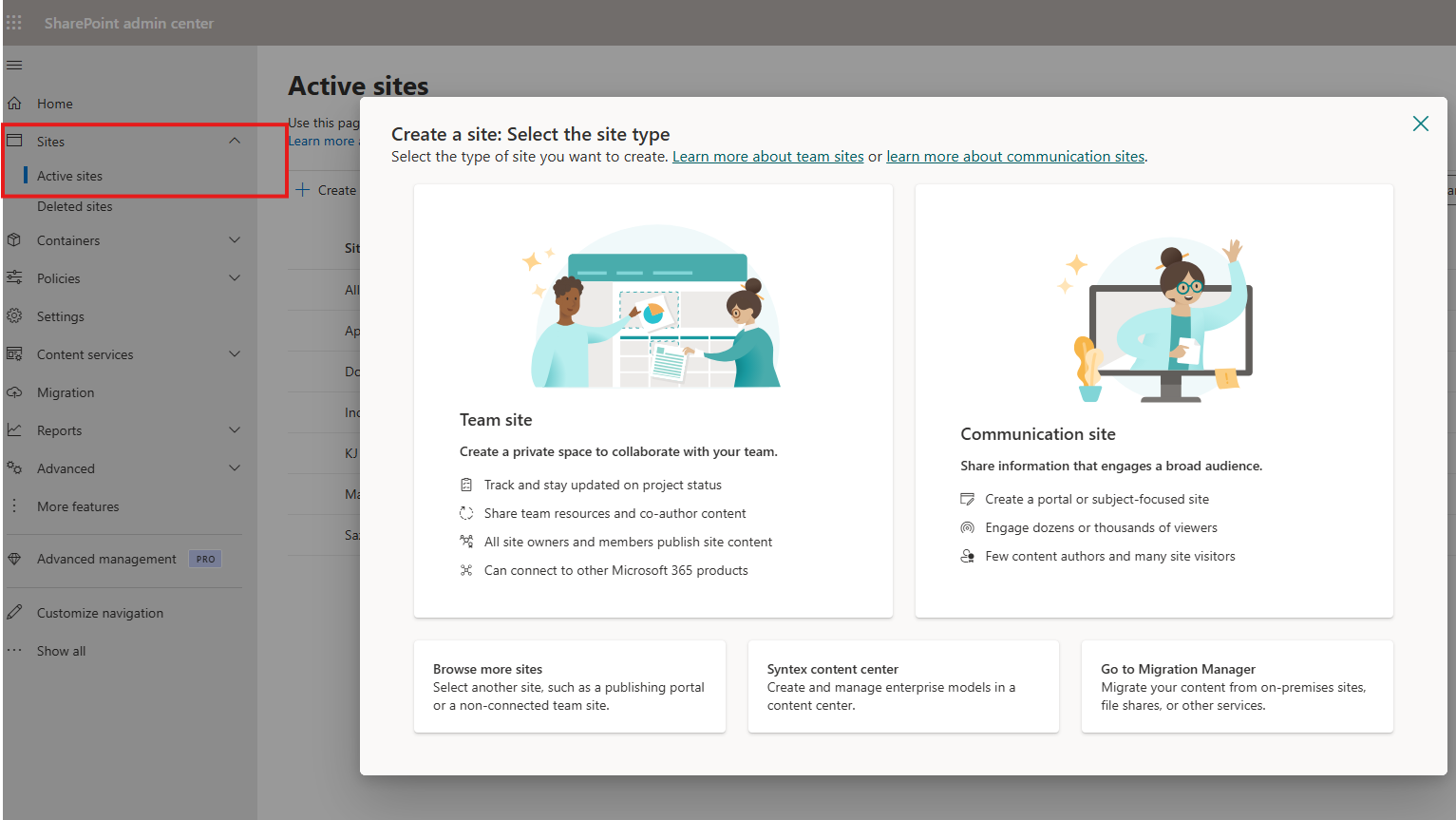Open the Reports chart icon
This screenshot has width=1456, height=820.
click(x=15, y=429)
